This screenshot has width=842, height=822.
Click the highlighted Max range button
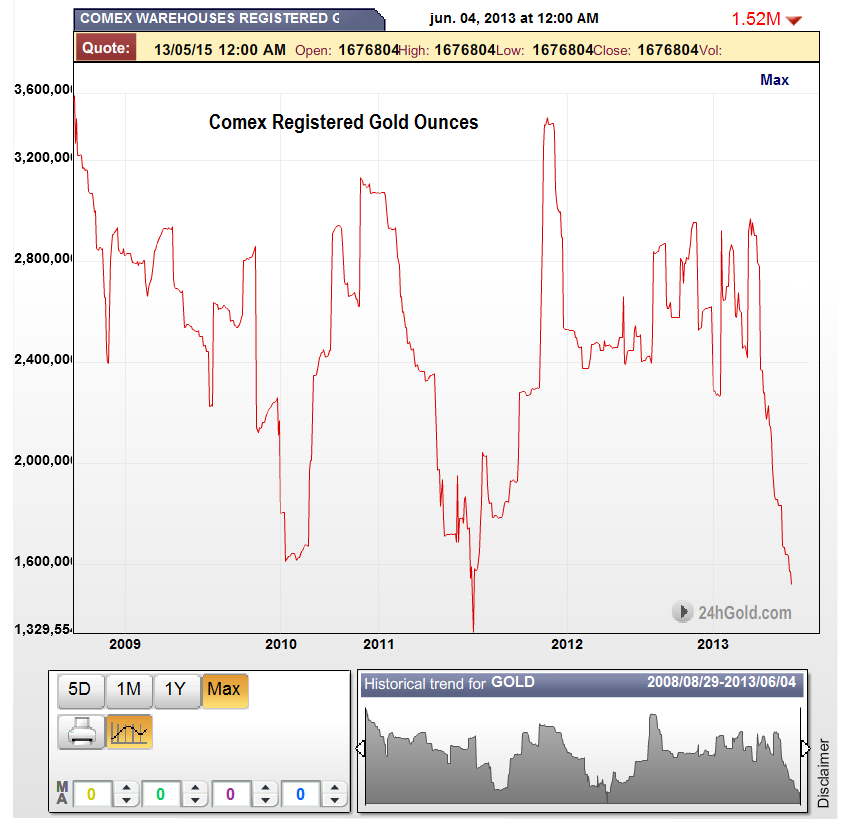point(224,691)
